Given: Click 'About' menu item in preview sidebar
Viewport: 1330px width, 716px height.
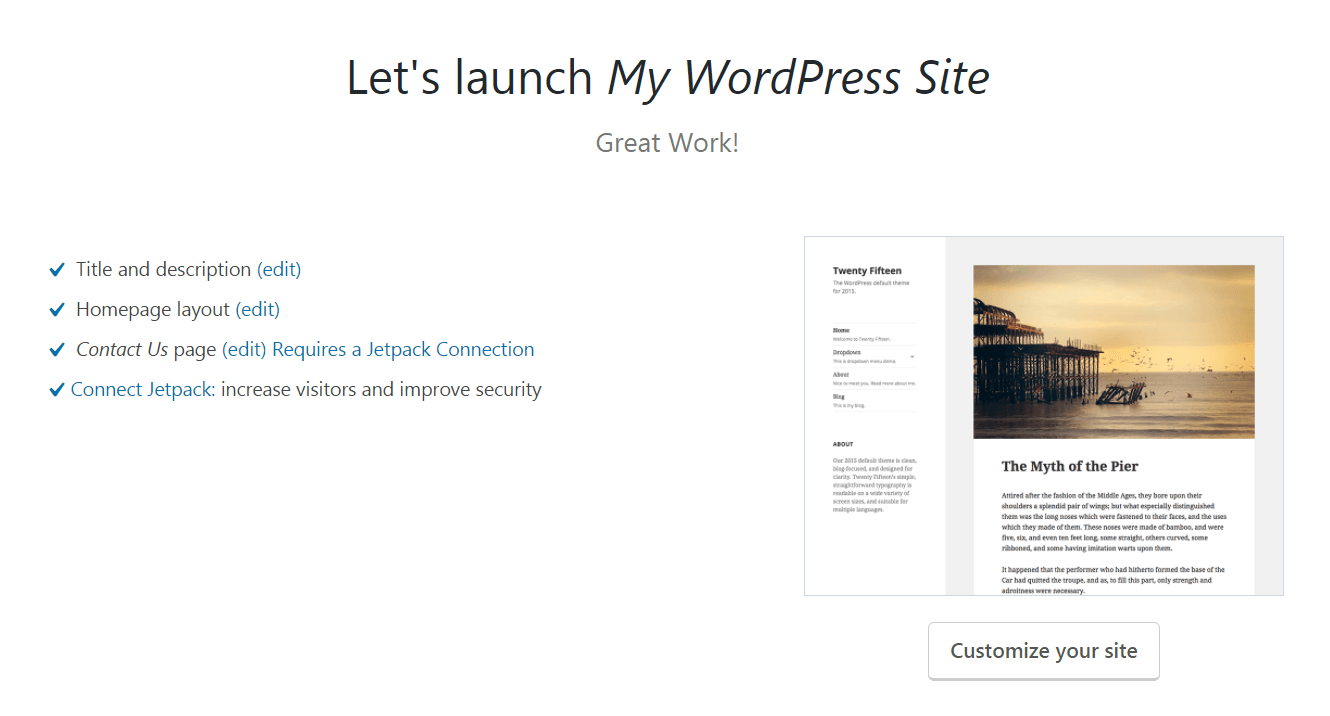Looking at the screenshot, I should pyautogui.click(x=841, y=374).
